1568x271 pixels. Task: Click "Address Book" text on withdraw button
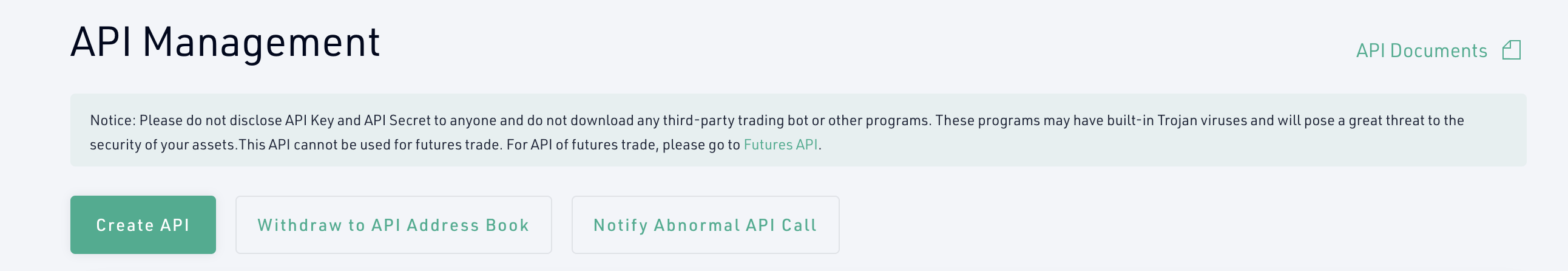tap(467, 225)
